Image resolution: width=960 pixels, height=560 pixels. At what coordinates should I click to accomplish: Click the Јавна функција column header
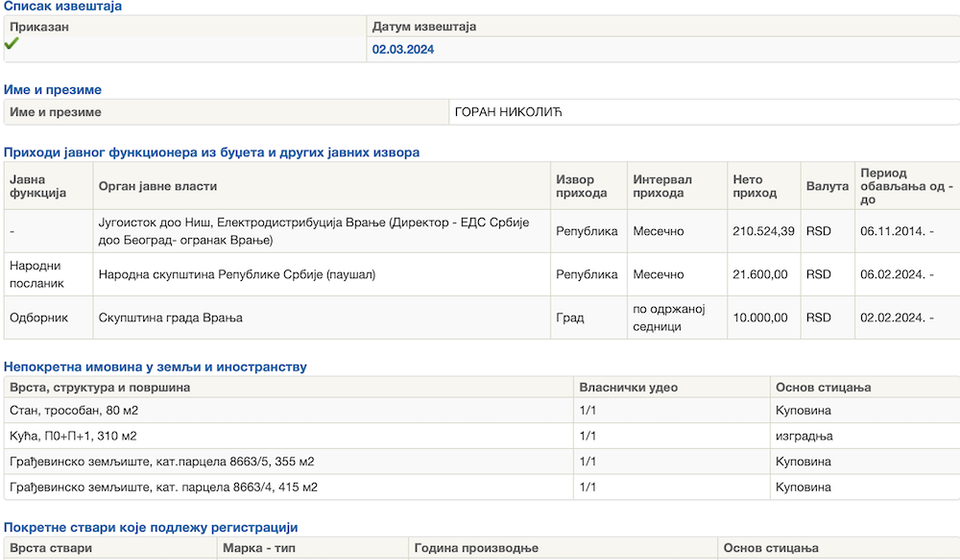point(48,186)
